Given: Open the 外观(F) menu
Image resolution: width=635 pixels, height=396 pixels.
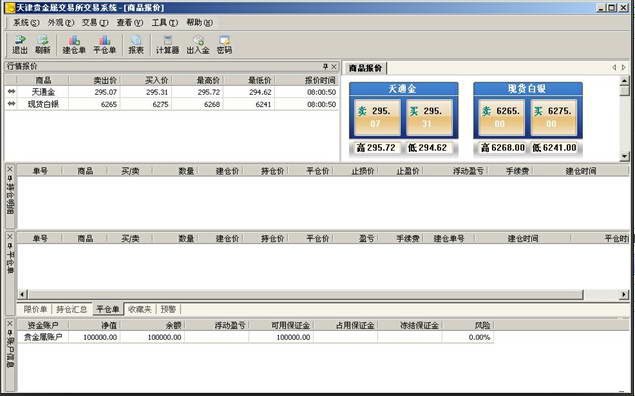Looking at the screenshot, I should click(x=61, y=23).
